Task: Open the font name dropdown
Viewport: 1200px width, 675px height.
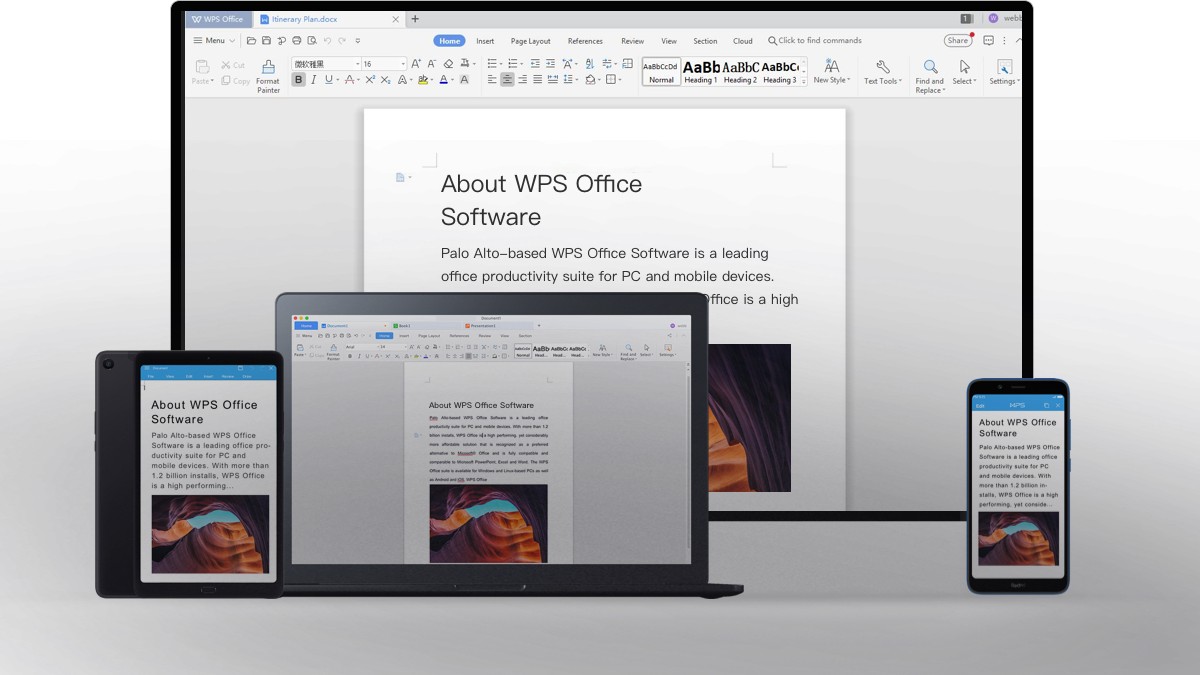Action: pyautogui.click(x=358, y=63)
